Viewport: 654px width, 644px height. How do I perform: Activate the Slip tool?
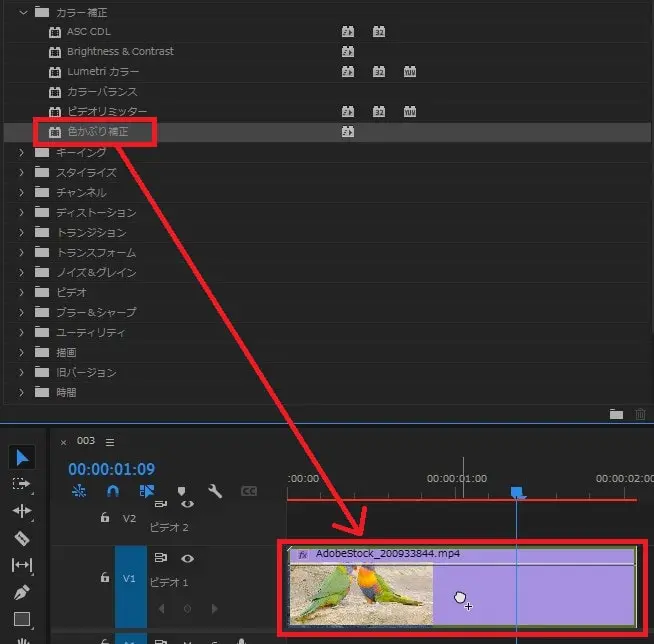[x=22, y=565]
